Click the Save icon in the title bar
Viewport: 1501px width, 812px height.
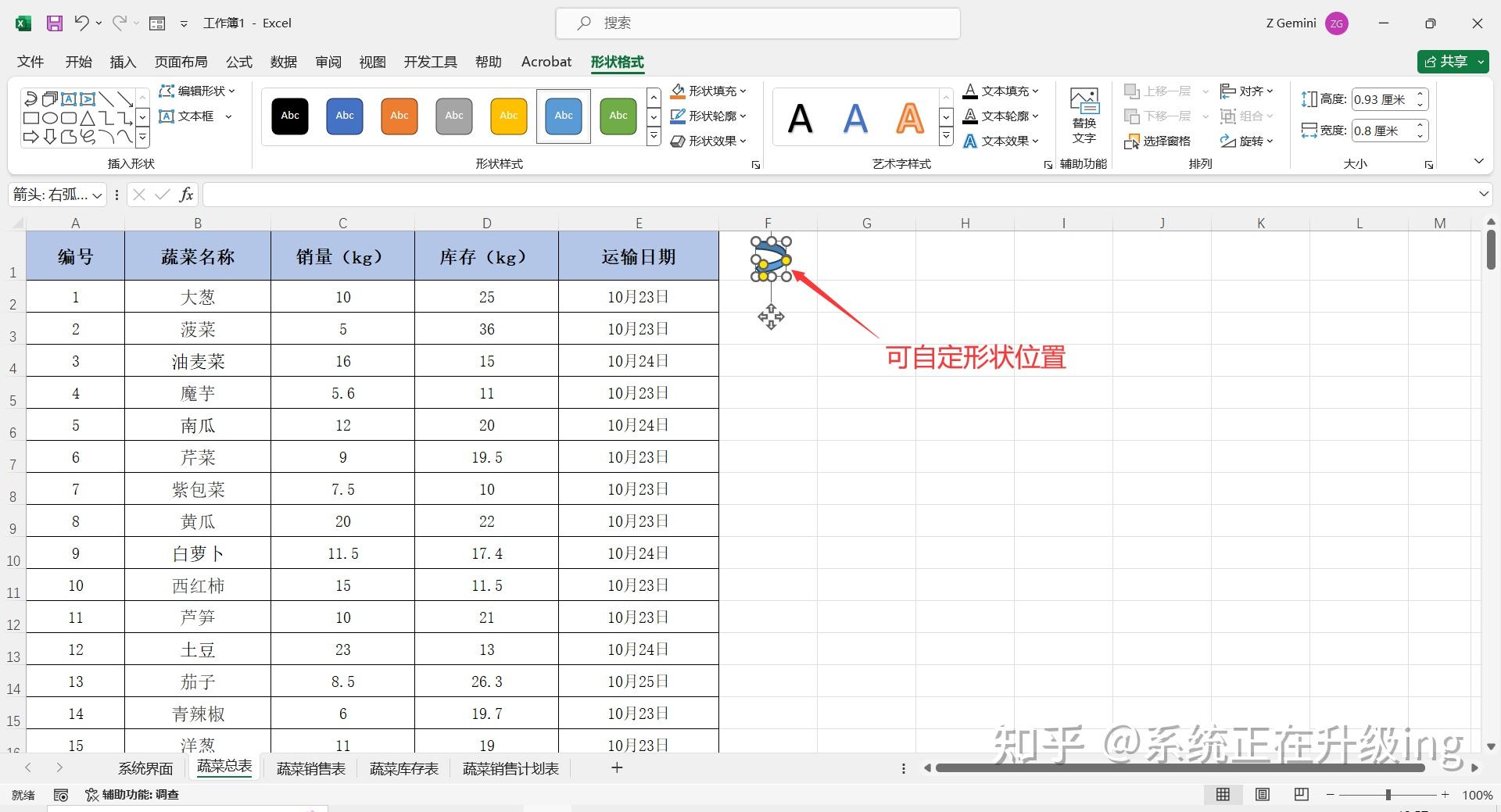54,23
